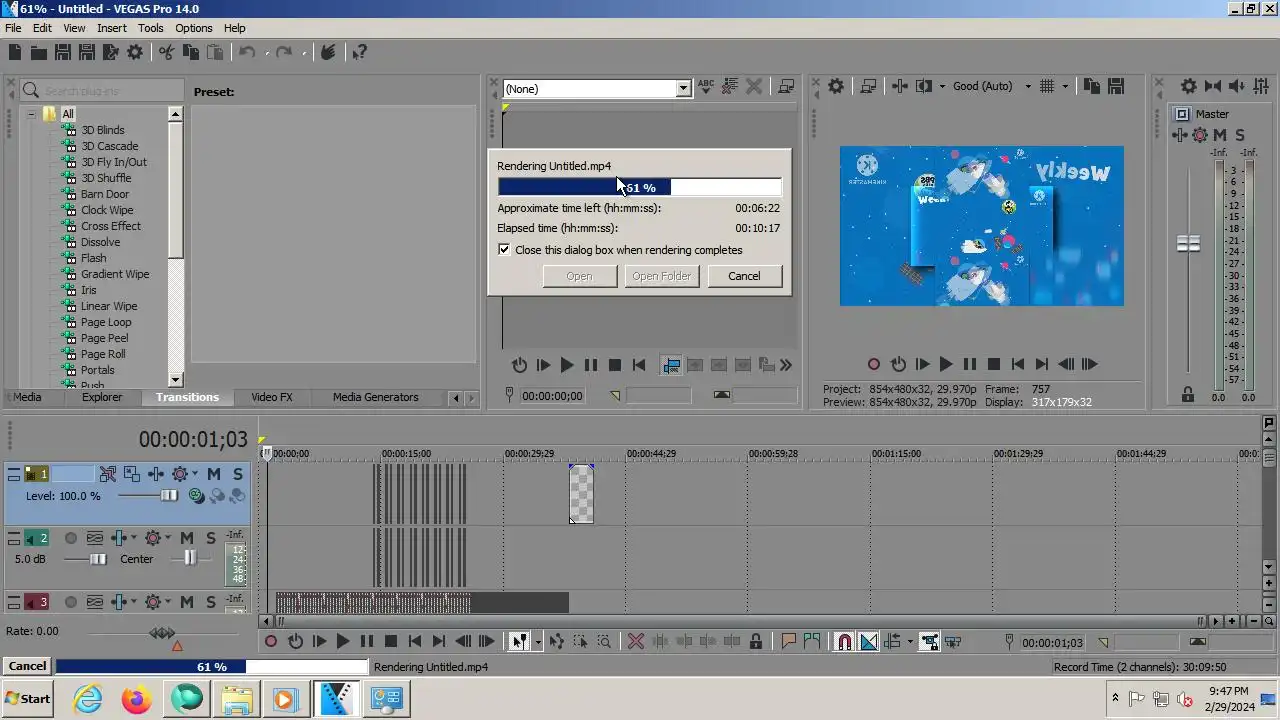Cancel rendering in the render dialog
The height and width of the screenshot is (720, 1280).
pyautogui.click(x=744, y=276)
